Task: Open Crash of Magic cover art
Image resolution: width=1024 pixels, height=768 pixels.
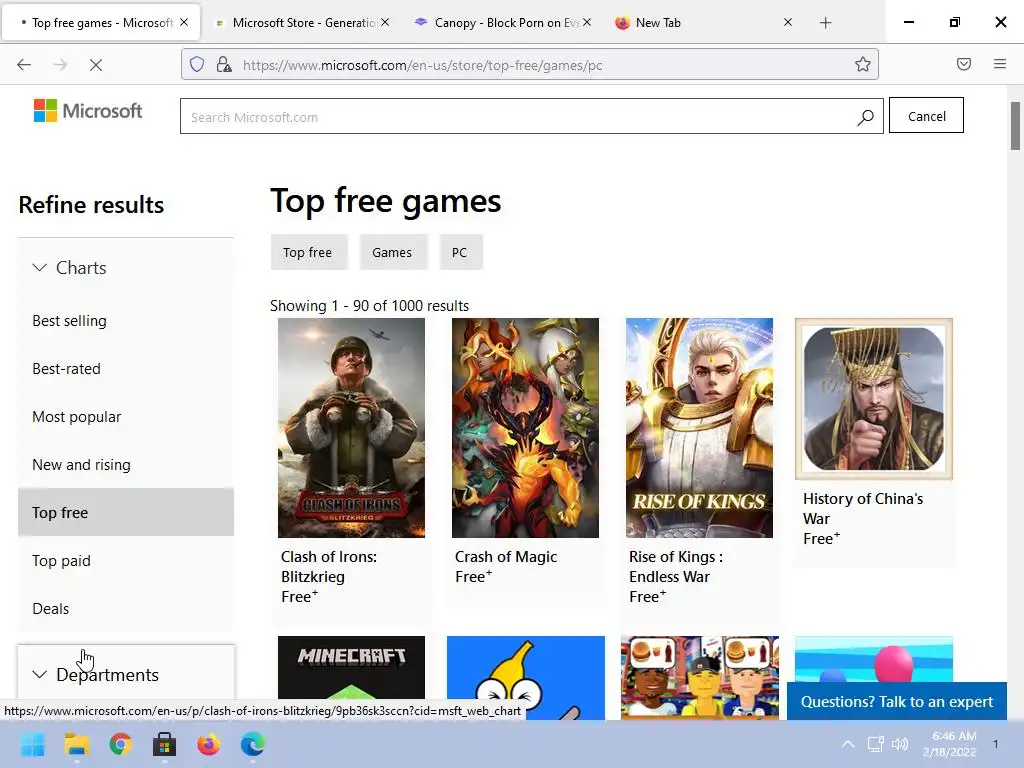Action: (525, 428)
